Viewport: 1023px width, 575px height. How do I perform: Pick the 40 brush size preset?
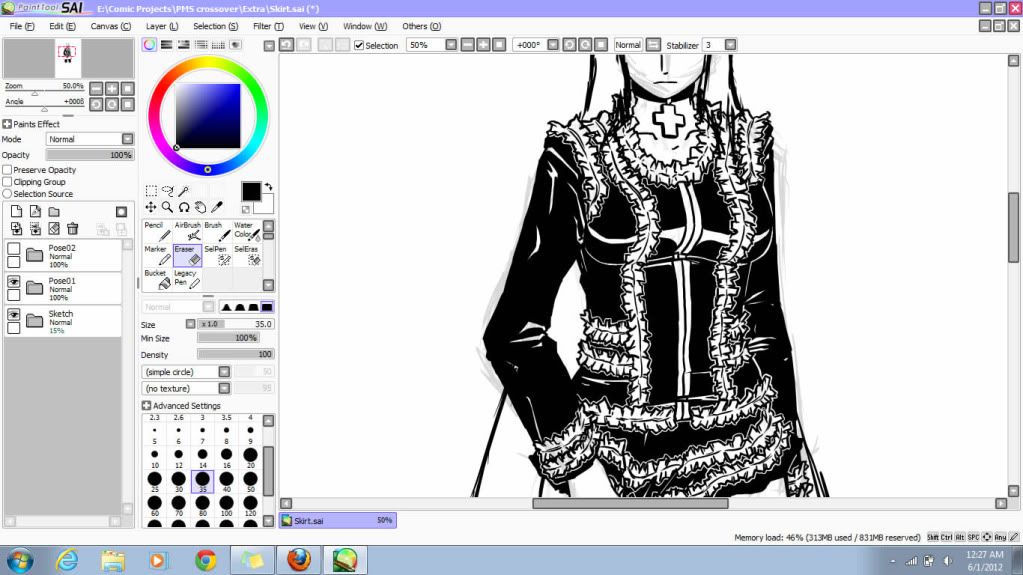226,482
